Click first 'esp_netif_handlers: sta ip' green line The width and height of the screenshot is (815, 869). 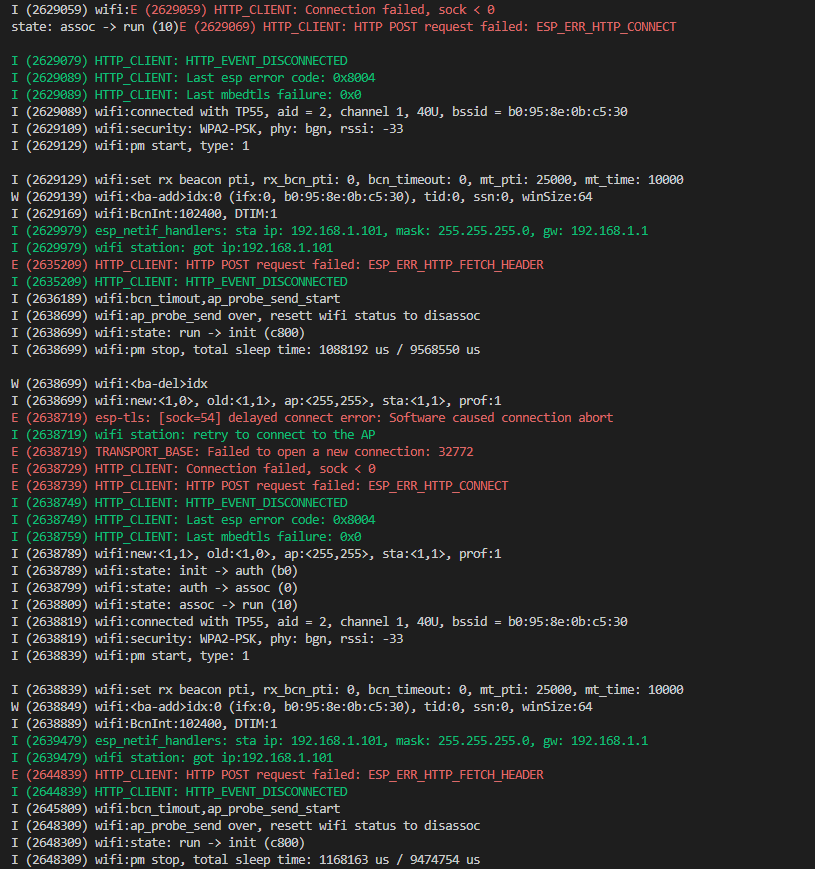pos(330,231)
